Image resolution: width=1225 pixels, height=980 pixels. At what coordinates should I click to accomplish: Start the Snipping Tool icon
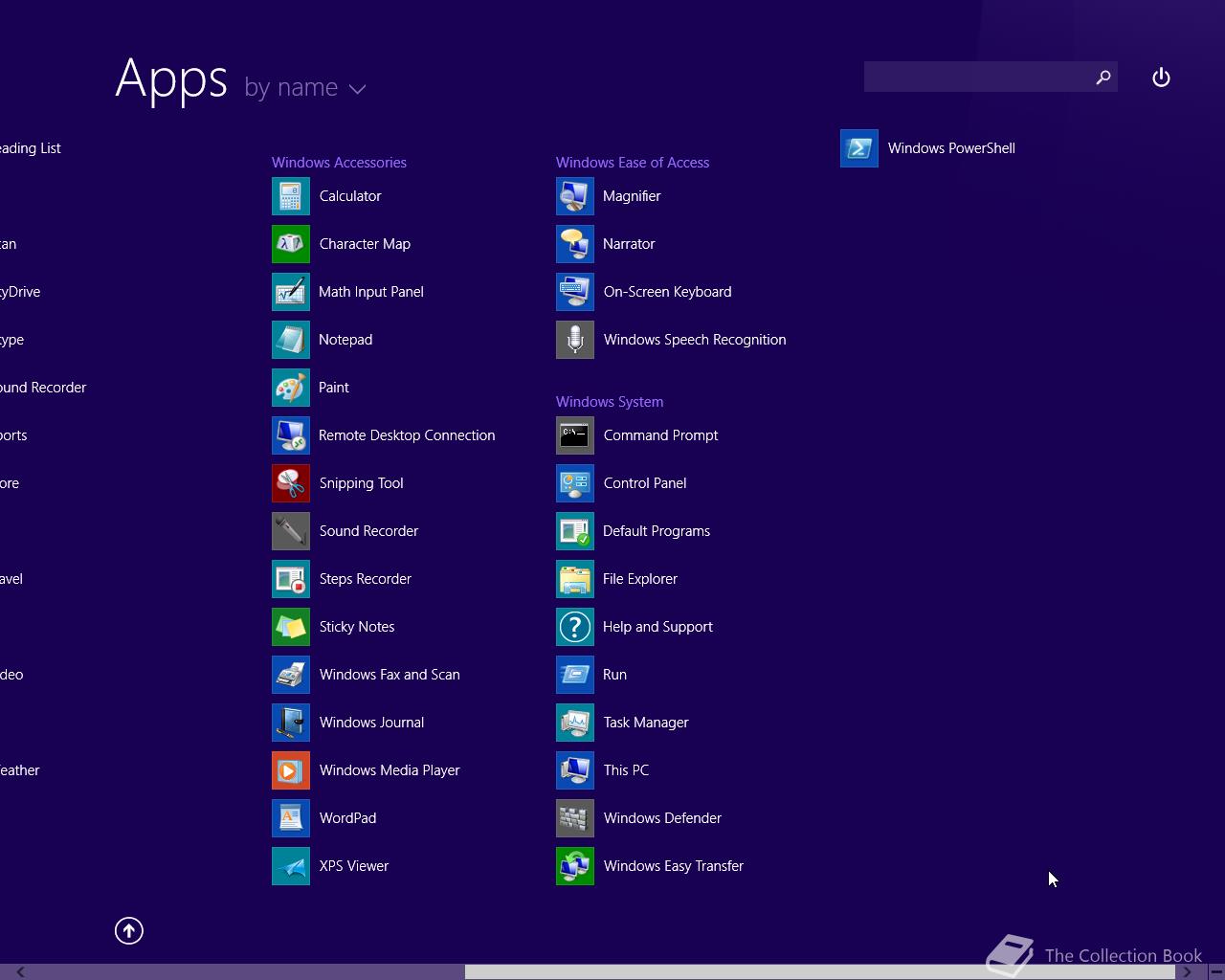tap(291, 483)
